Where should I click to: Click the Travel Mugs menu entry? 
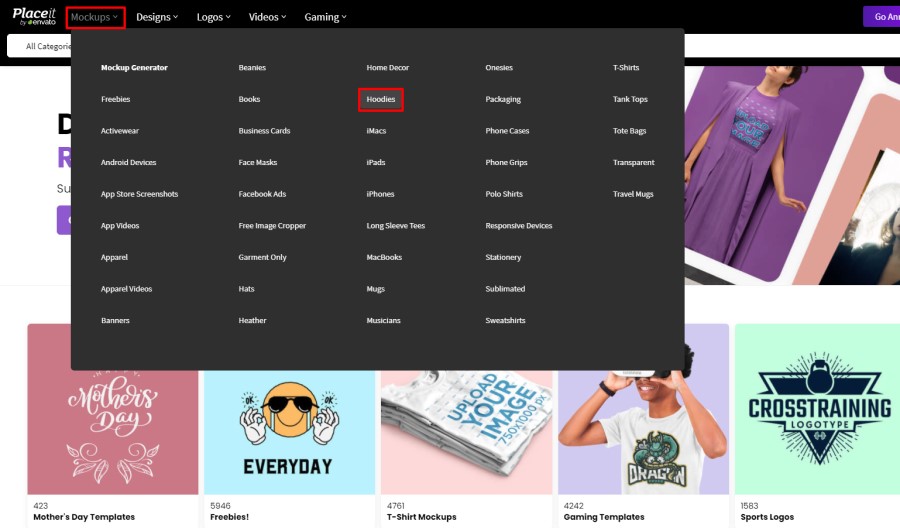click(633, 194)
